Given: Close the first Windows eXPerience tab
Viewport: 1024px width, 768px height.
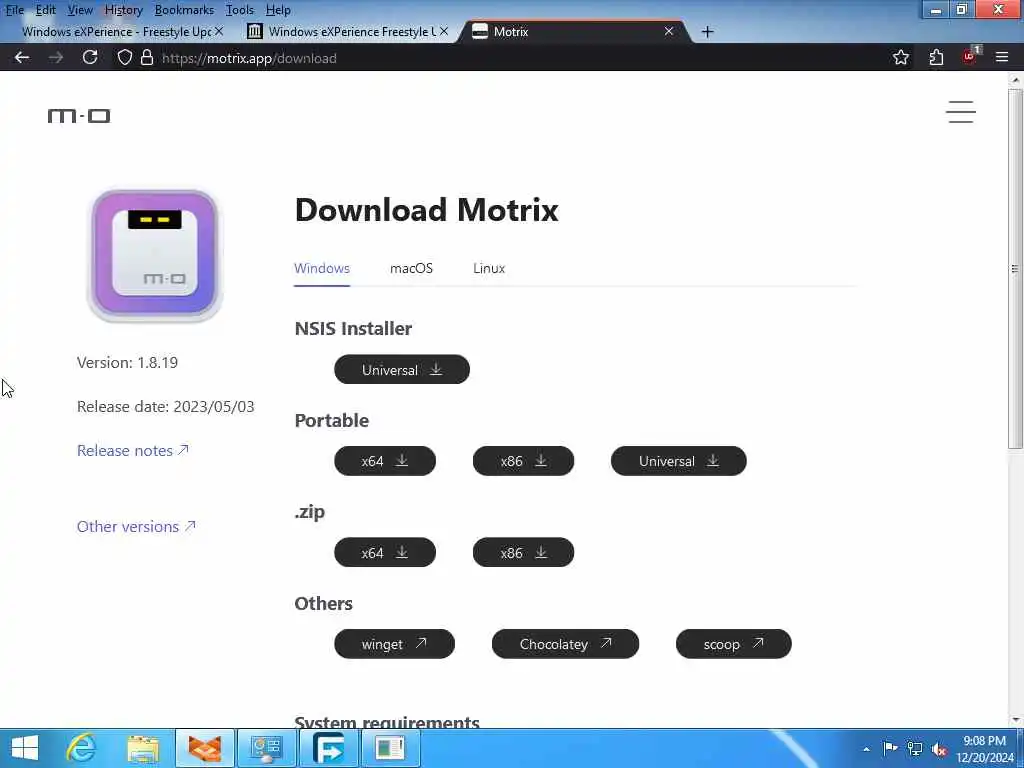Looking at the screenshot, I should point(219,31).
